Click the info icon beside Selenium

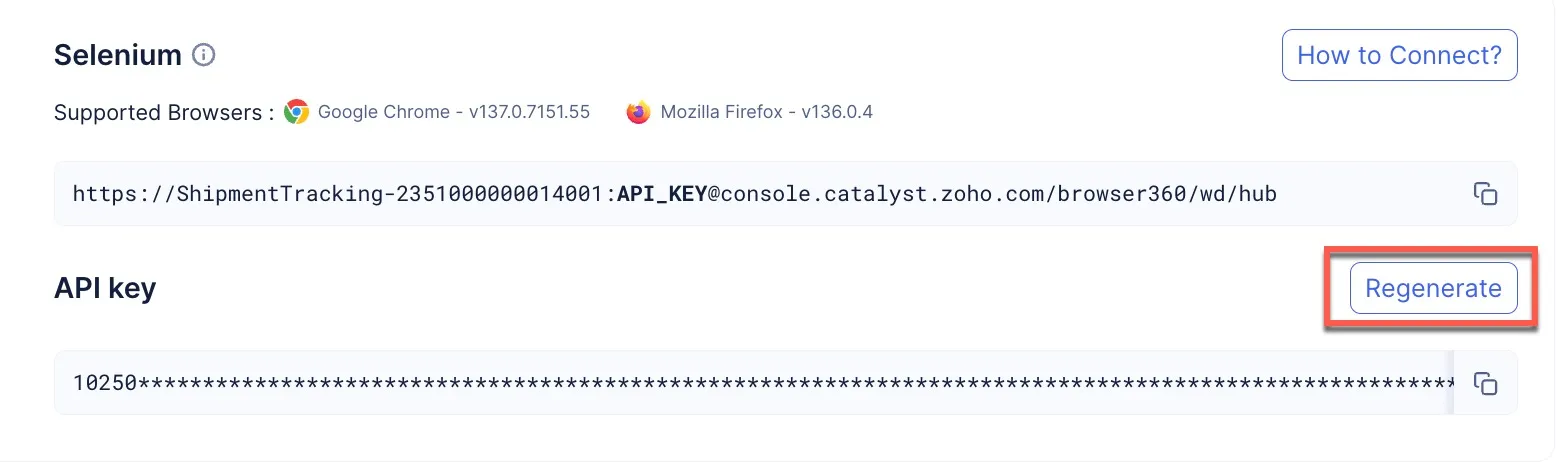[204, 55]
